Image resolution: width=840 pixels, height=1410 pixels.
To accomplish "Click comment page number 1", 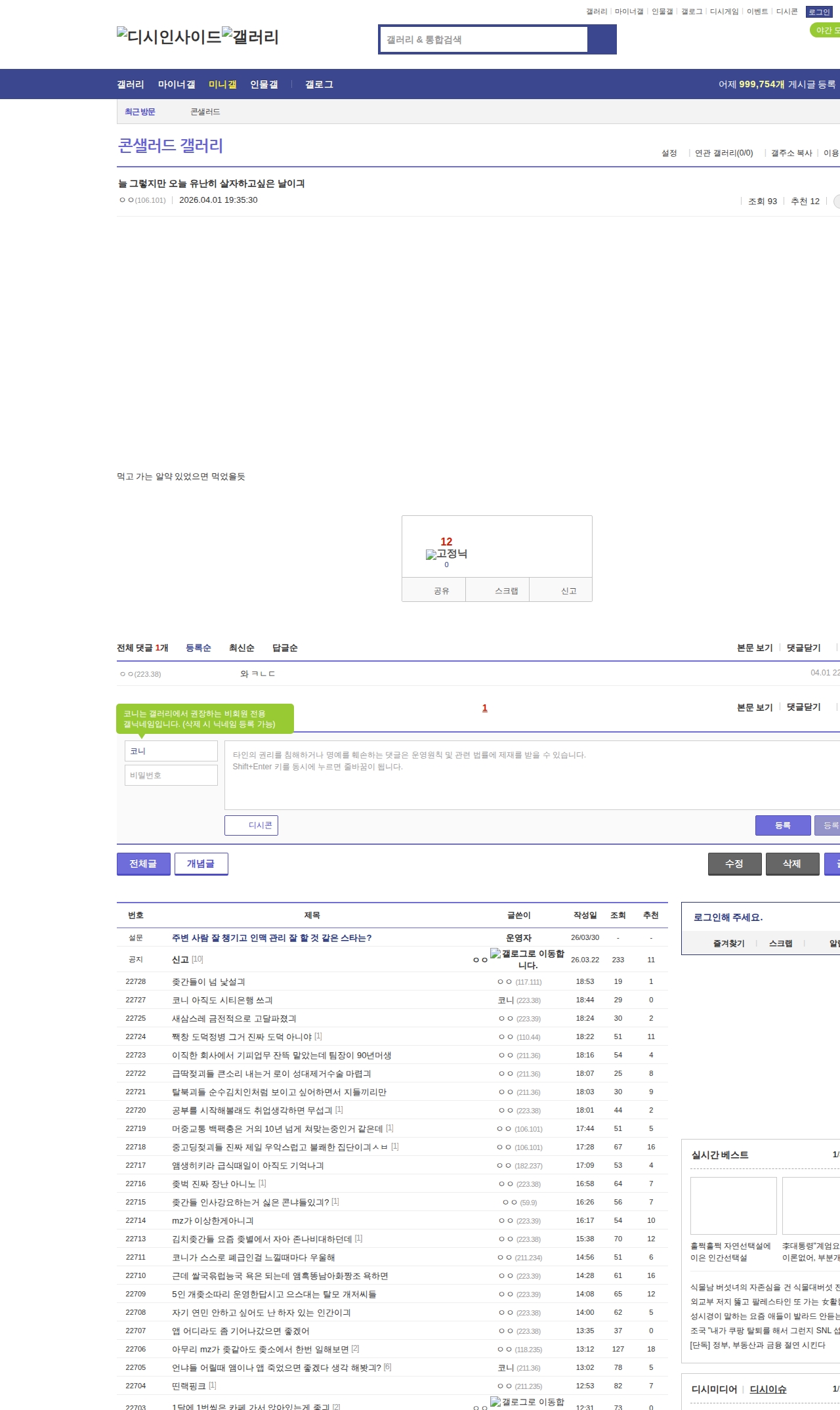I will click(x=485, y=708).
